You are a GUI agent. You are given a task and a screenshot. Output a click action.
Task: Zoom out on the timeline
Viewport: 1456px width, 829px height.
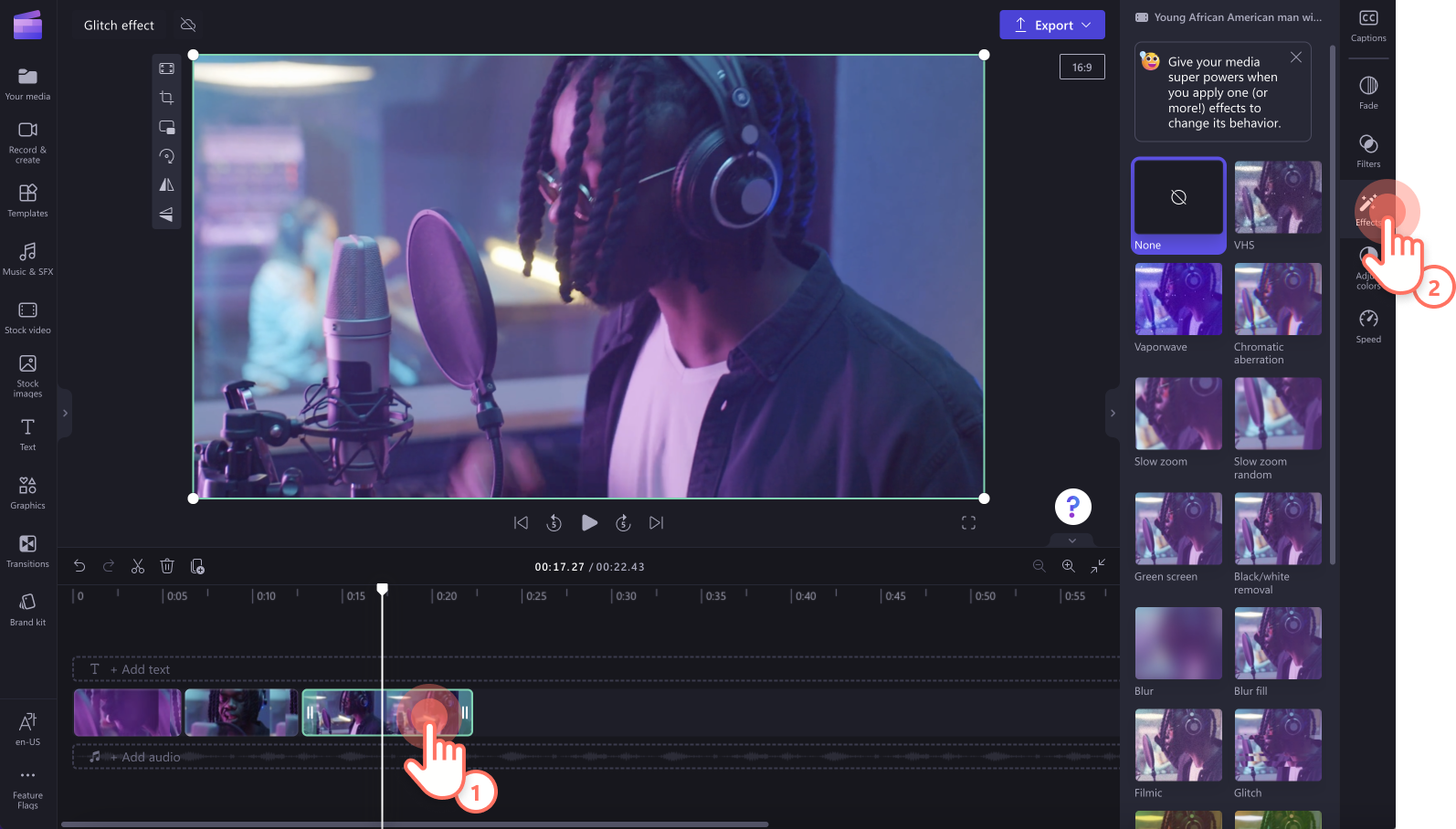(x=1039, y=566)
